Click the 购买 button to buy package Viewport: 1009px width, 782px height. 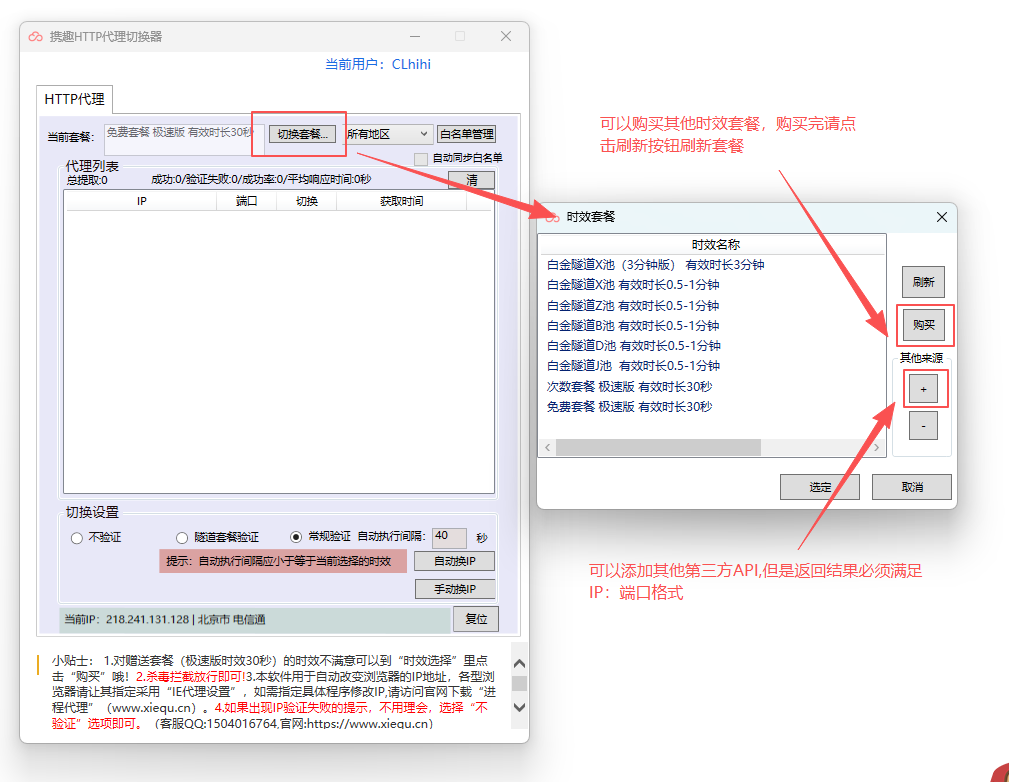click(x=922, y=325)
